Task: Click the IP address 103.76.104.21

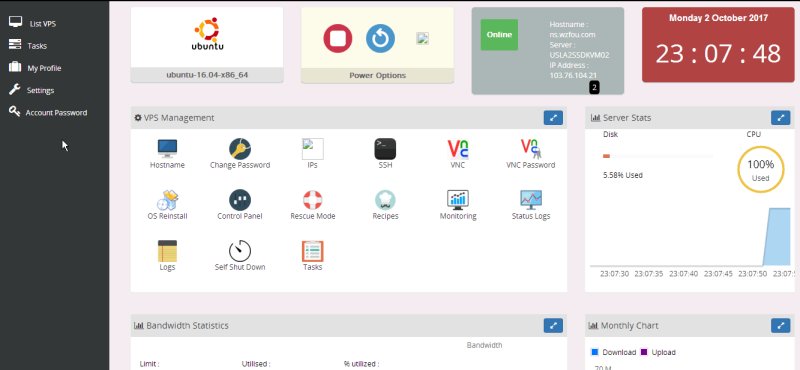Action: click(573, 76)
